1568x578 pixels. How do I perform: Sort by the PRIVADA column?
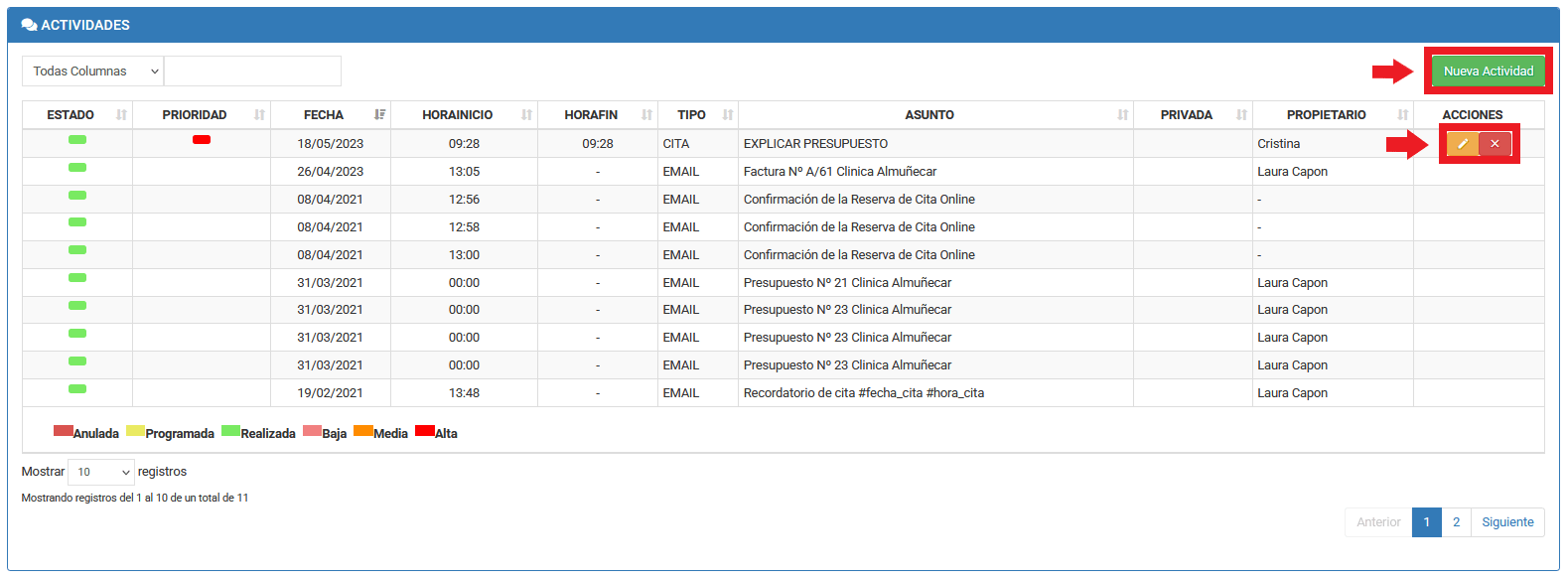pyautogui.click(x=1193, y=115)
